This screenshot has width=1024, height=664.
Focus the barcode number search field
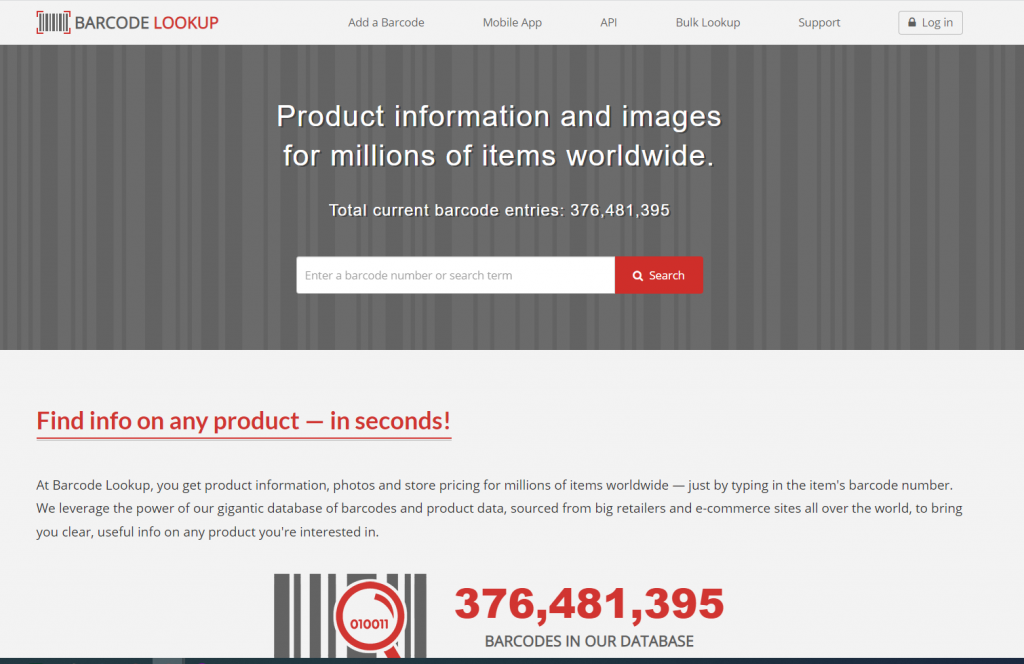455,275
